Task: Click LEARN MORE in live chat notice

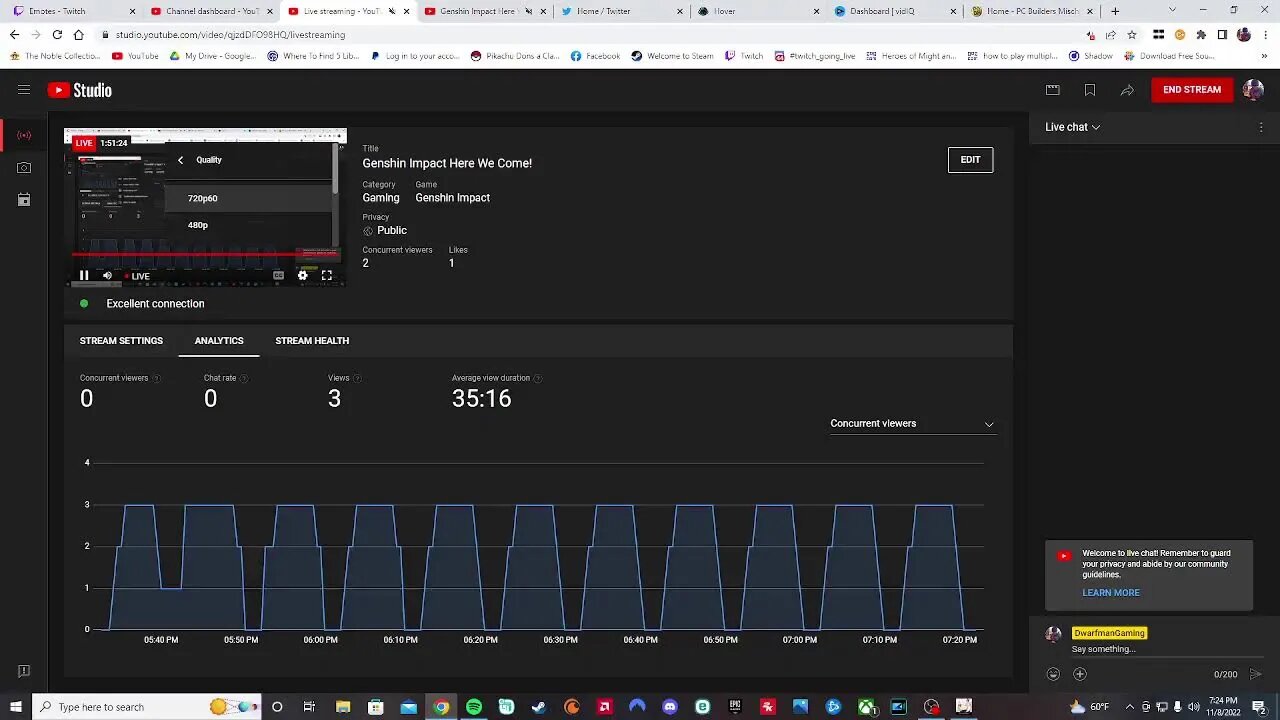Action: (1111, 593)
